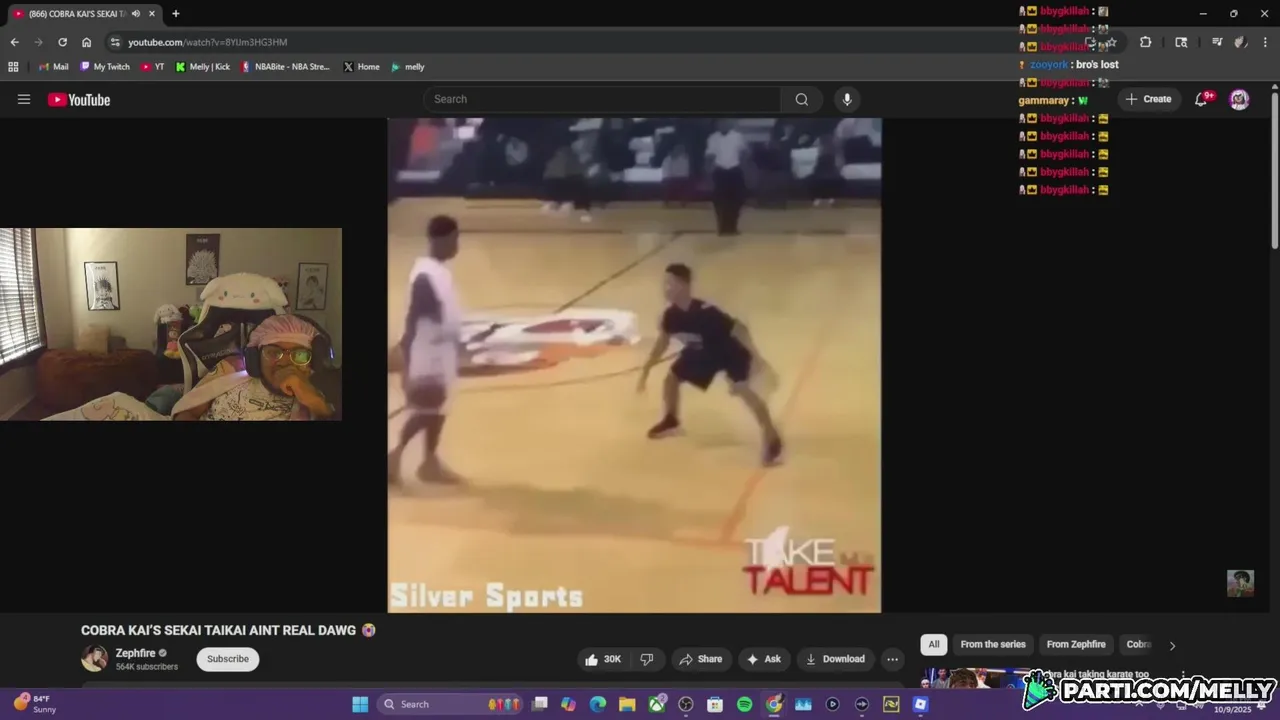
Task: Open File Explorer from the taskbar
Action: tap(627, 704)
